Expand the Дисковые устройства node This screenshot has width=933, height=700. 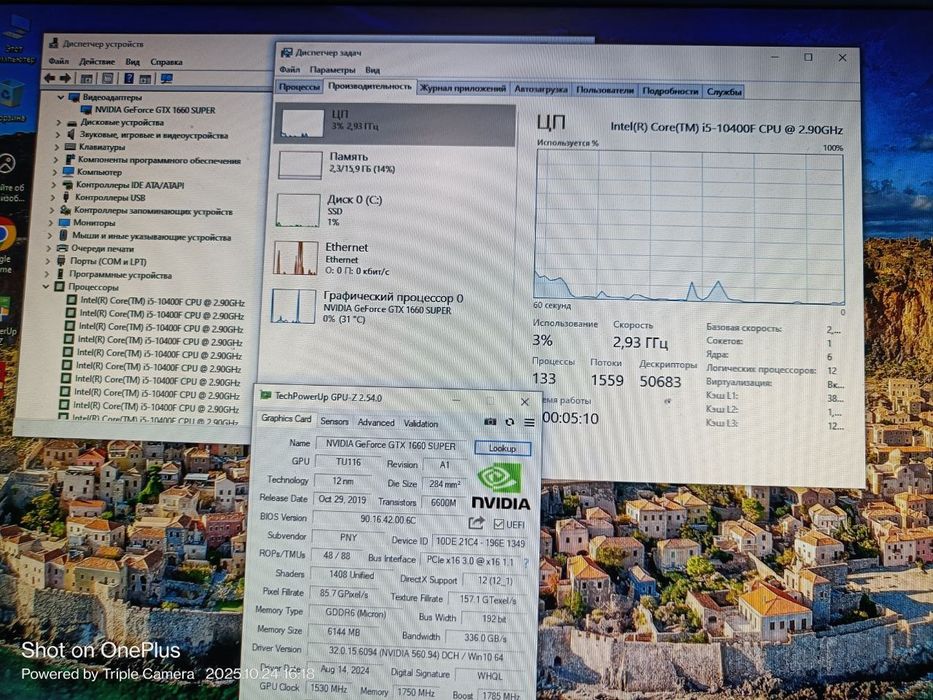point(58,123)
